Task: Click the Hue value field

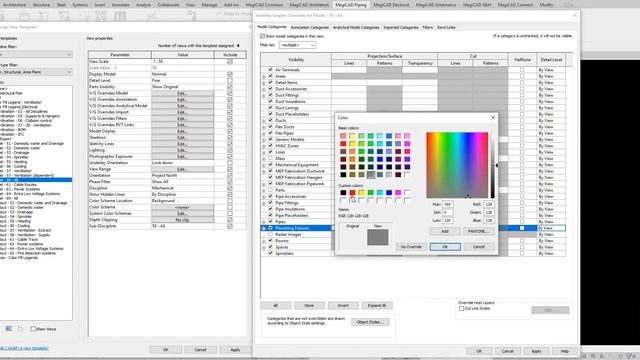Action: (x=447, y=204)
